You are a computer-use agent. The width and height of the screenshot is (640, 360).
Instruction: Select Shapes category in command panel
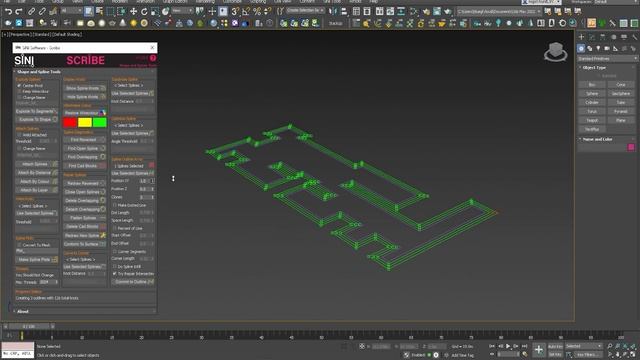point(590,48)
